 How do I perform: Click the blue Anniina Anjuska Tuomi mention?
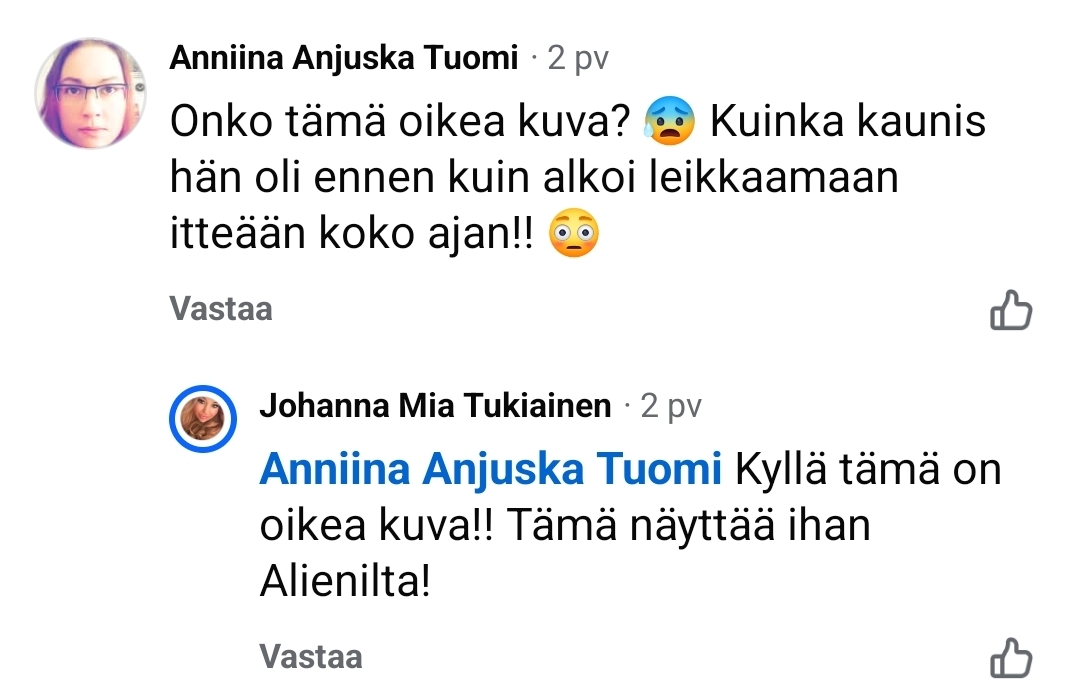click(x=490, y=469)
